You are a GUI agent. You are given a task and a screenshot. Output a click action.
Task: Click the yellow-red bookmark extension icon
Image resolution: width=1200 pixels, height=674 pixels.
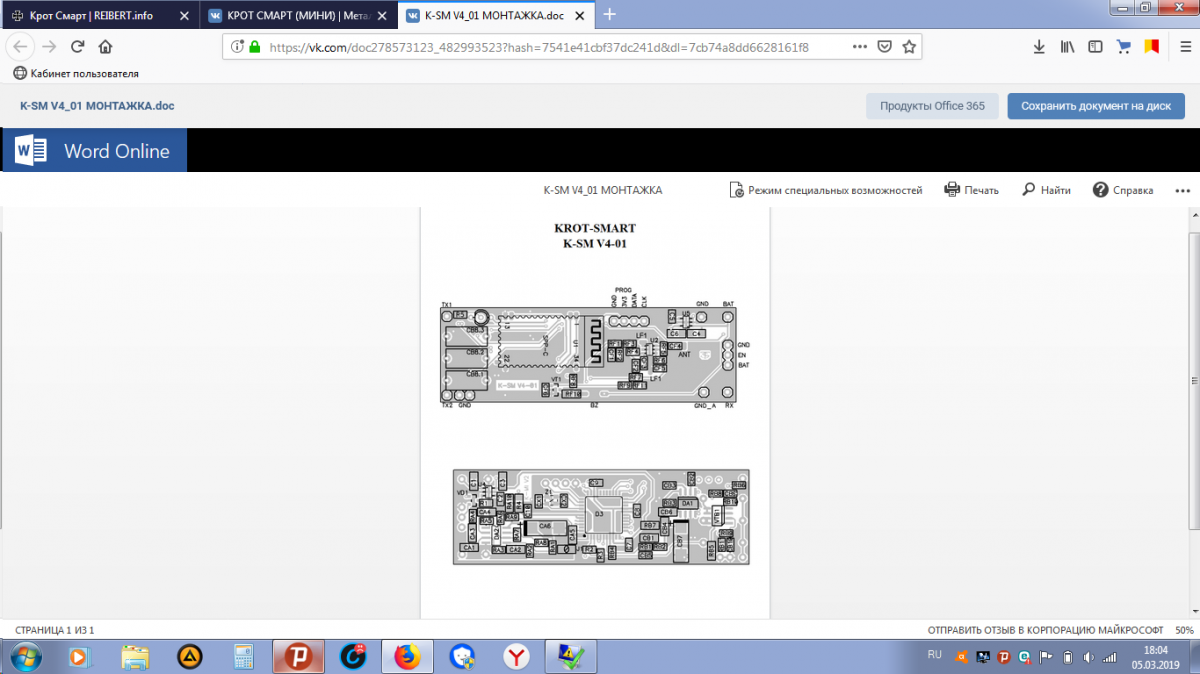[x=1152, y=47]
